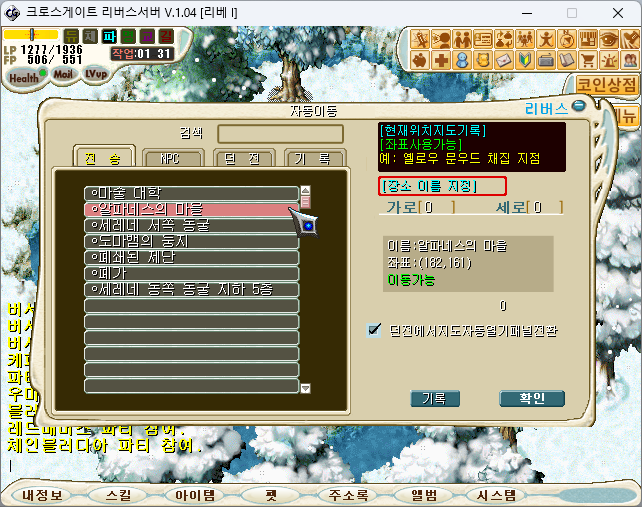Toggle the dungeon auto map open checkbox

click(x=373, y=330)
